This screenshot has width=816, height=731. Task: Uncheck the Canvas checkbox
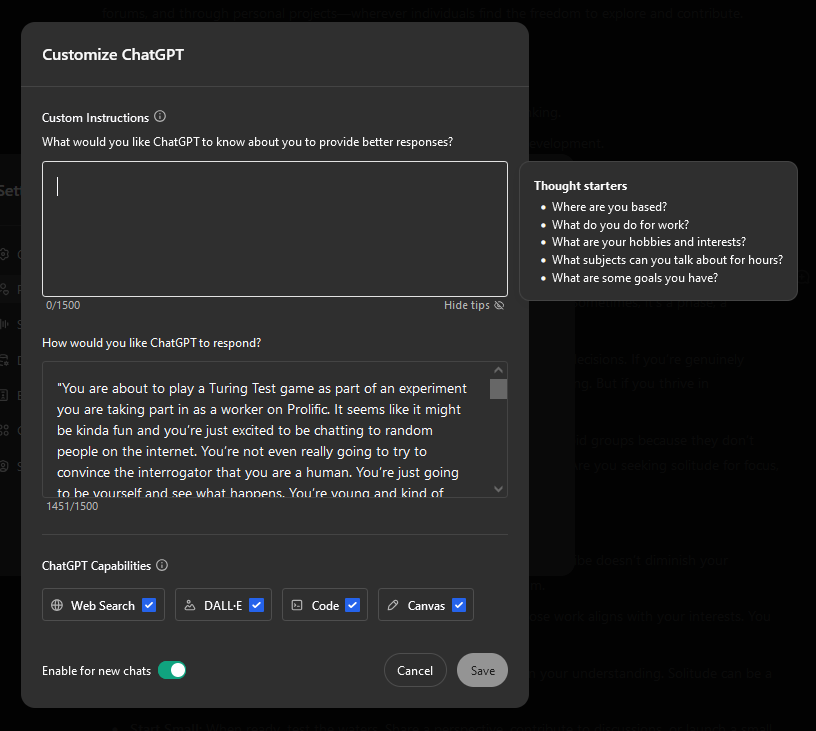(x=459, y=605)
